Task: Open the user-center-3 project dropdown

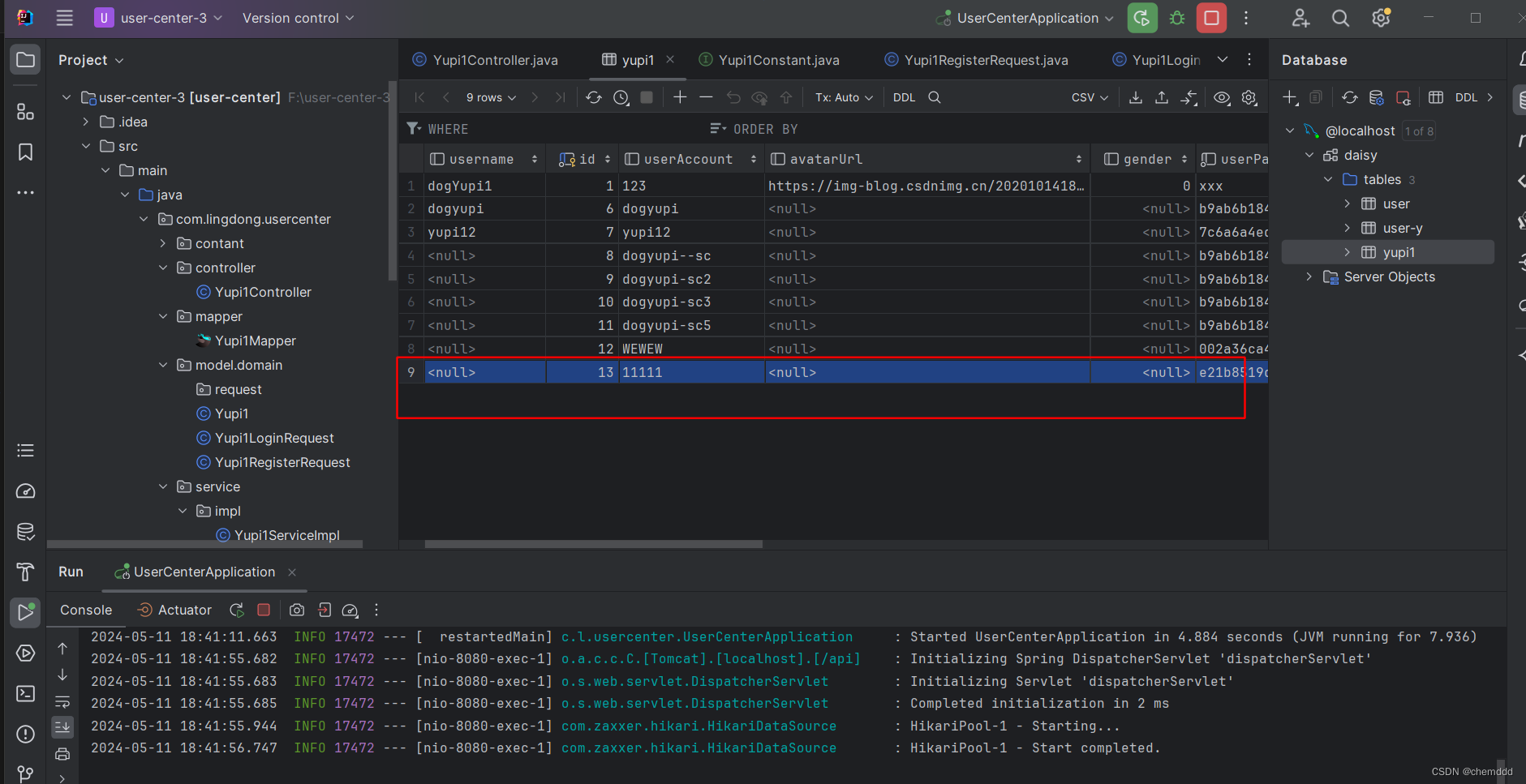Action: pos(158,18)
